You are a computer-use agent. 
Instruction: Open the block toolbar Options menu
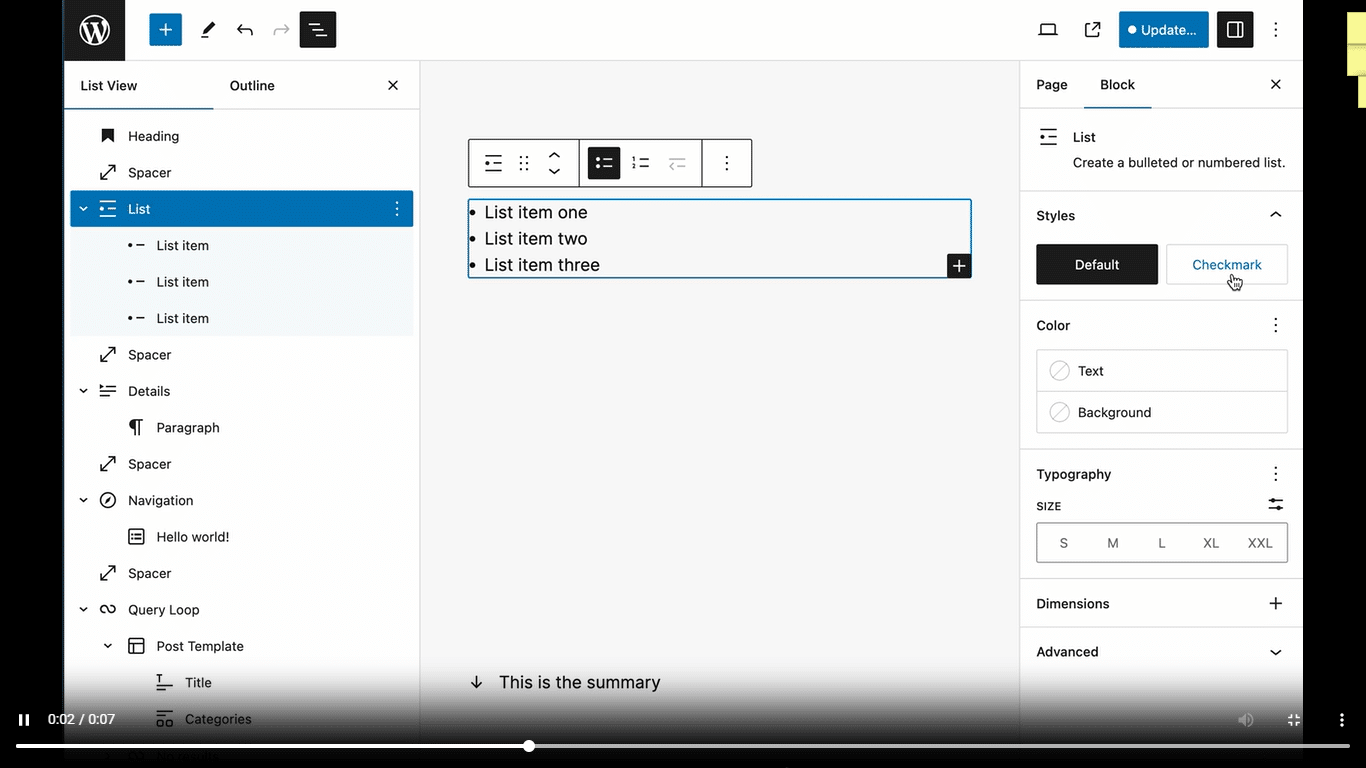click(x=727, y=163)
